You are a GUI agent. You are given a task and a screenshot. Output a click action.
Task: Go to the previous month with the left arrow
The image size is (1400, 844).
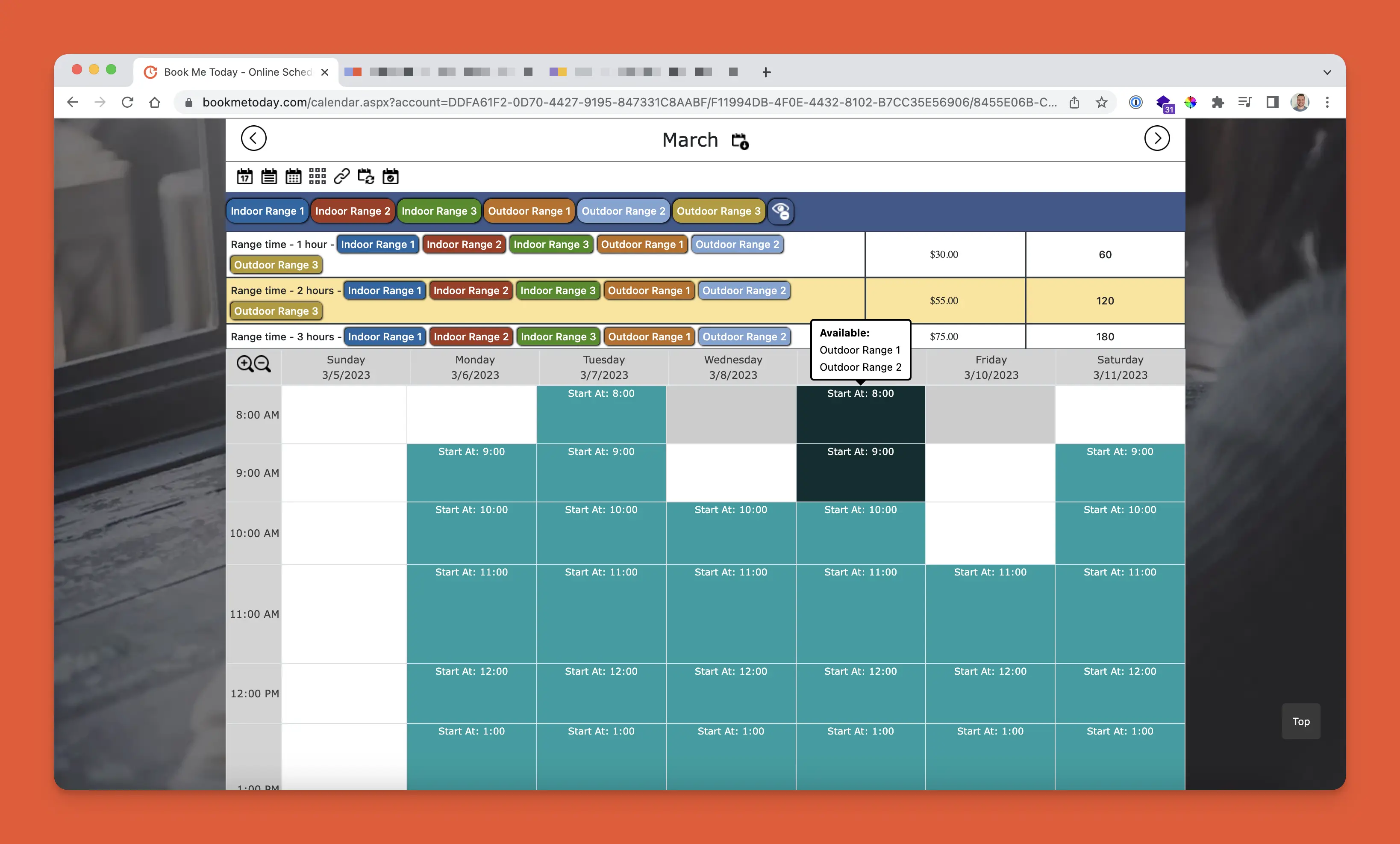(253, 138)
